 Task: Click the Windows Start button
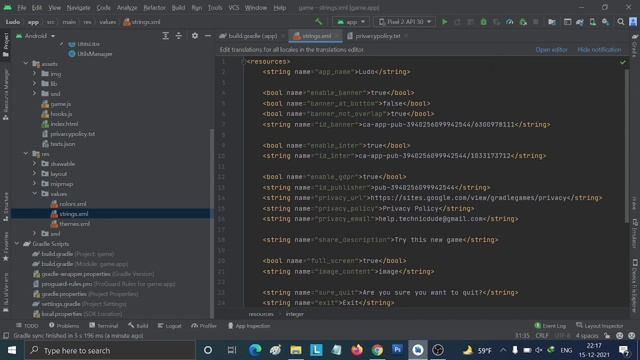[12, 350]
